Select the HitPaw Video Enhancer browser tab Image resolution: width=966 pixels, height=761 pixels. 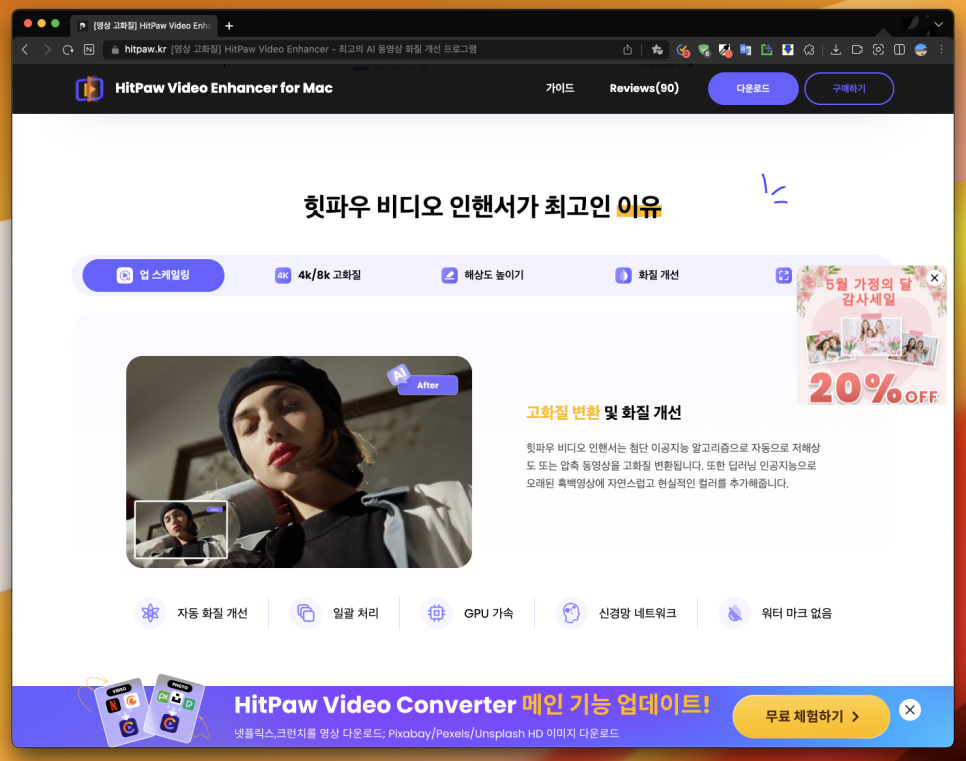point(144,26)
